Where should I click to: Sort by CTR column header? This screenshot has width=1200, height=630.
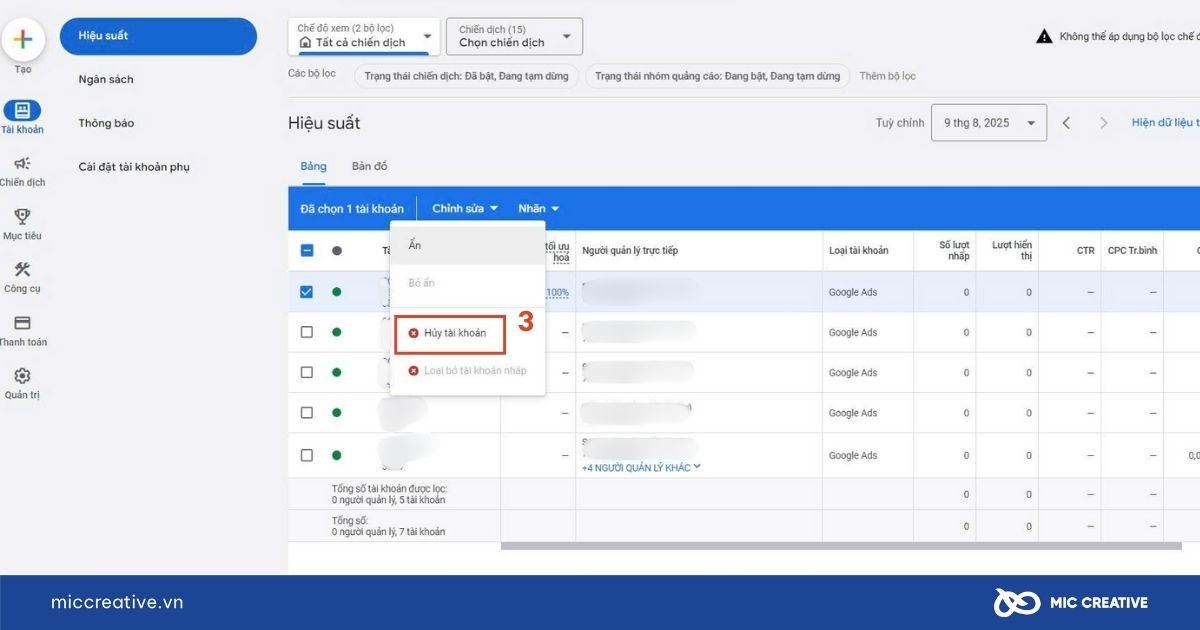pos(1085,251)
